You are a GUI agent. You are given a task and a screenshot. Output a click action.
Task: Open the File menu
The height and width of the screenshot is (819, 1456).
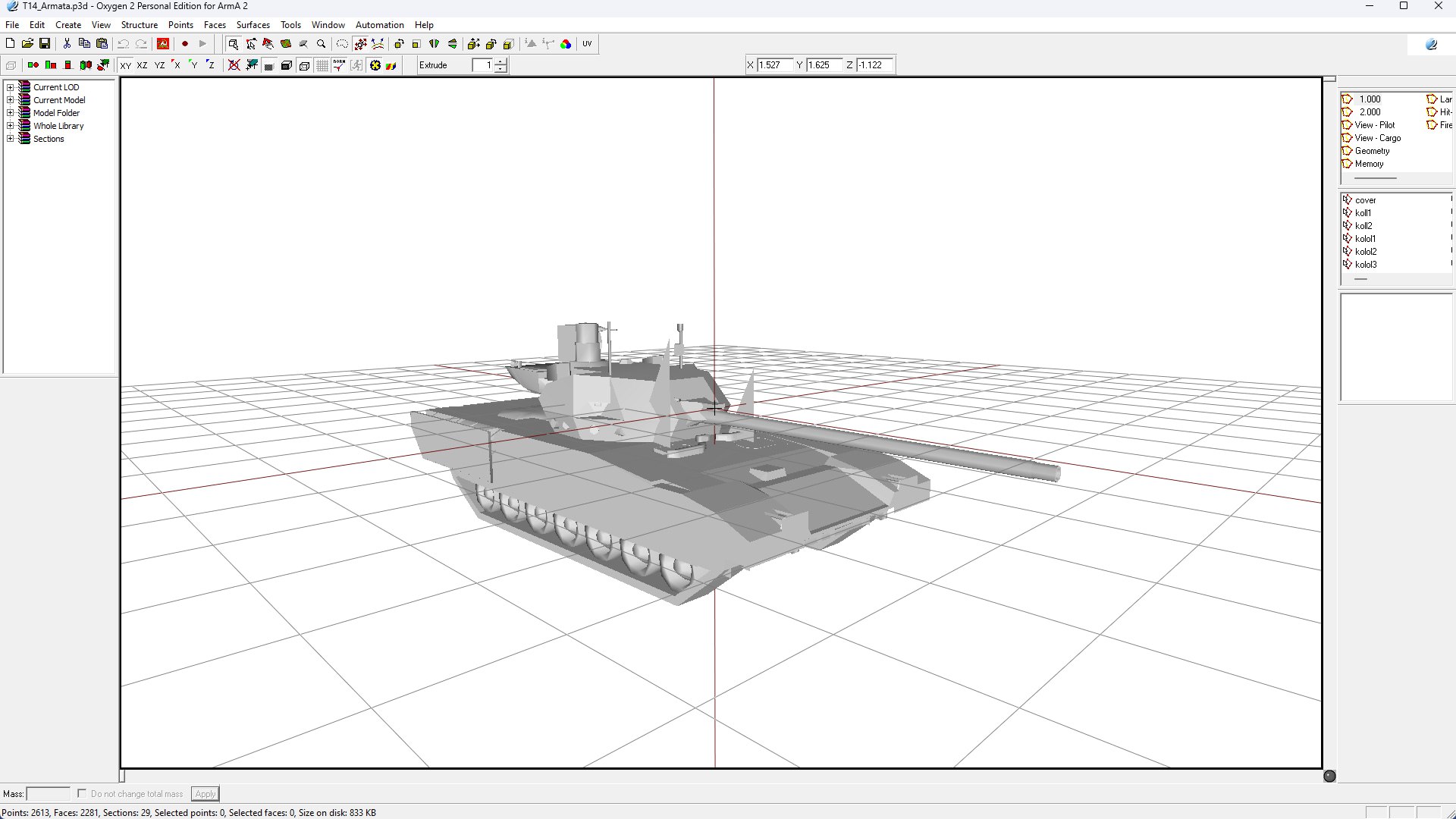(x=12, y=25)
